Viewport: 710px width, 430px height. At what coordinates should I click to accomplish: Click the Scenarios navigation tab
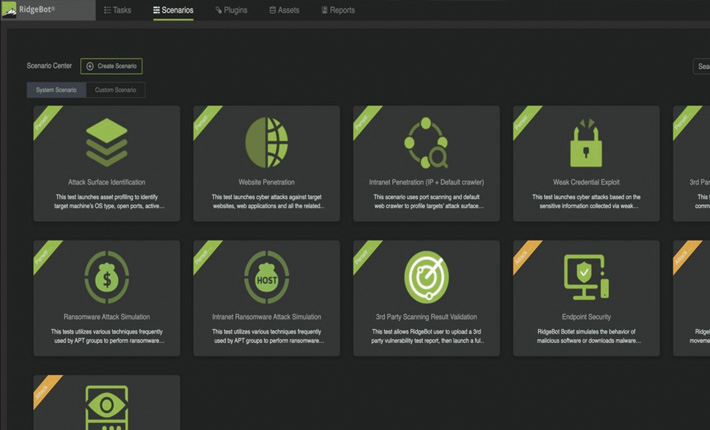pos(172,10)
